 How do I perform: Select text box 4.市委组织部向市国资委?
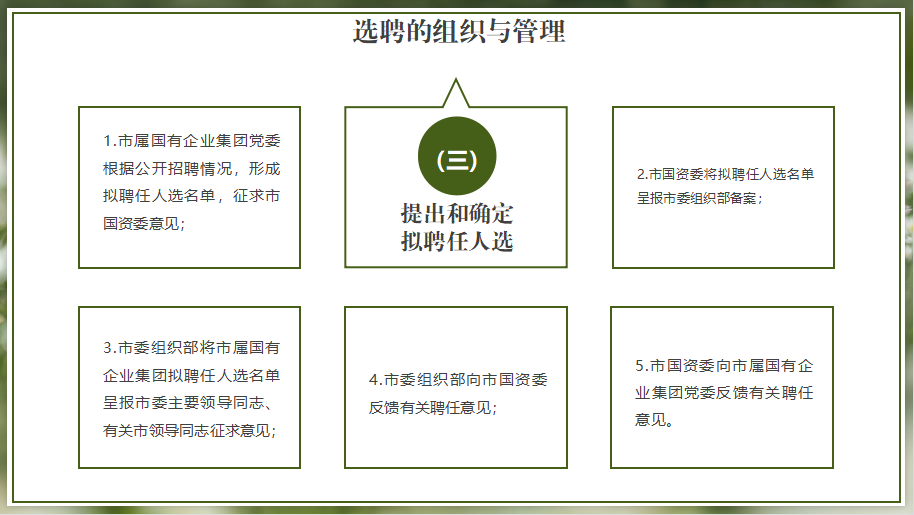[x=456, y=387]
